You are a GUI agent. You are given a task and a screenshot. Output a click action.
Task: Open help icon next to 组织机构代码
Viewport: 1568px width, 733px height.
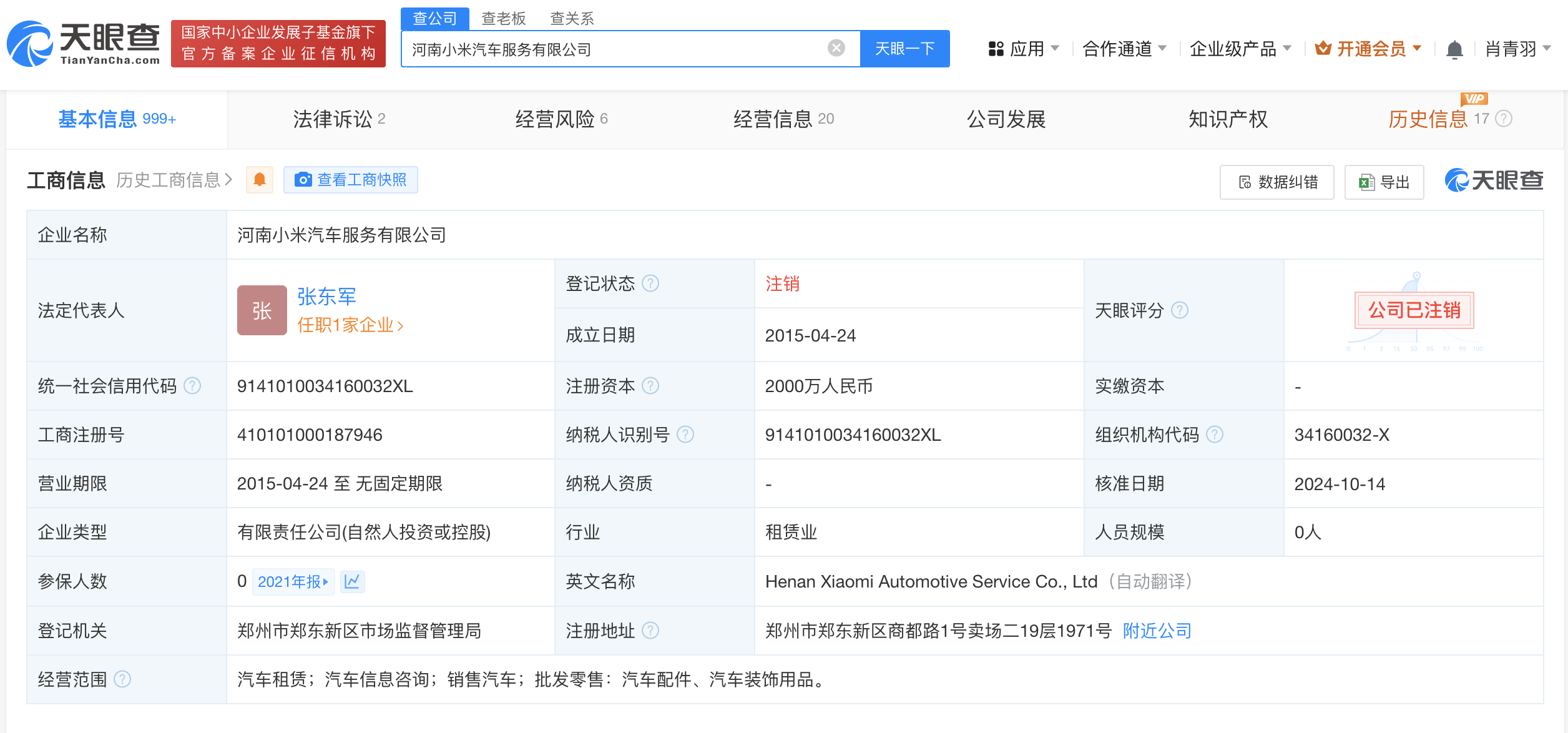point(1215,435)
